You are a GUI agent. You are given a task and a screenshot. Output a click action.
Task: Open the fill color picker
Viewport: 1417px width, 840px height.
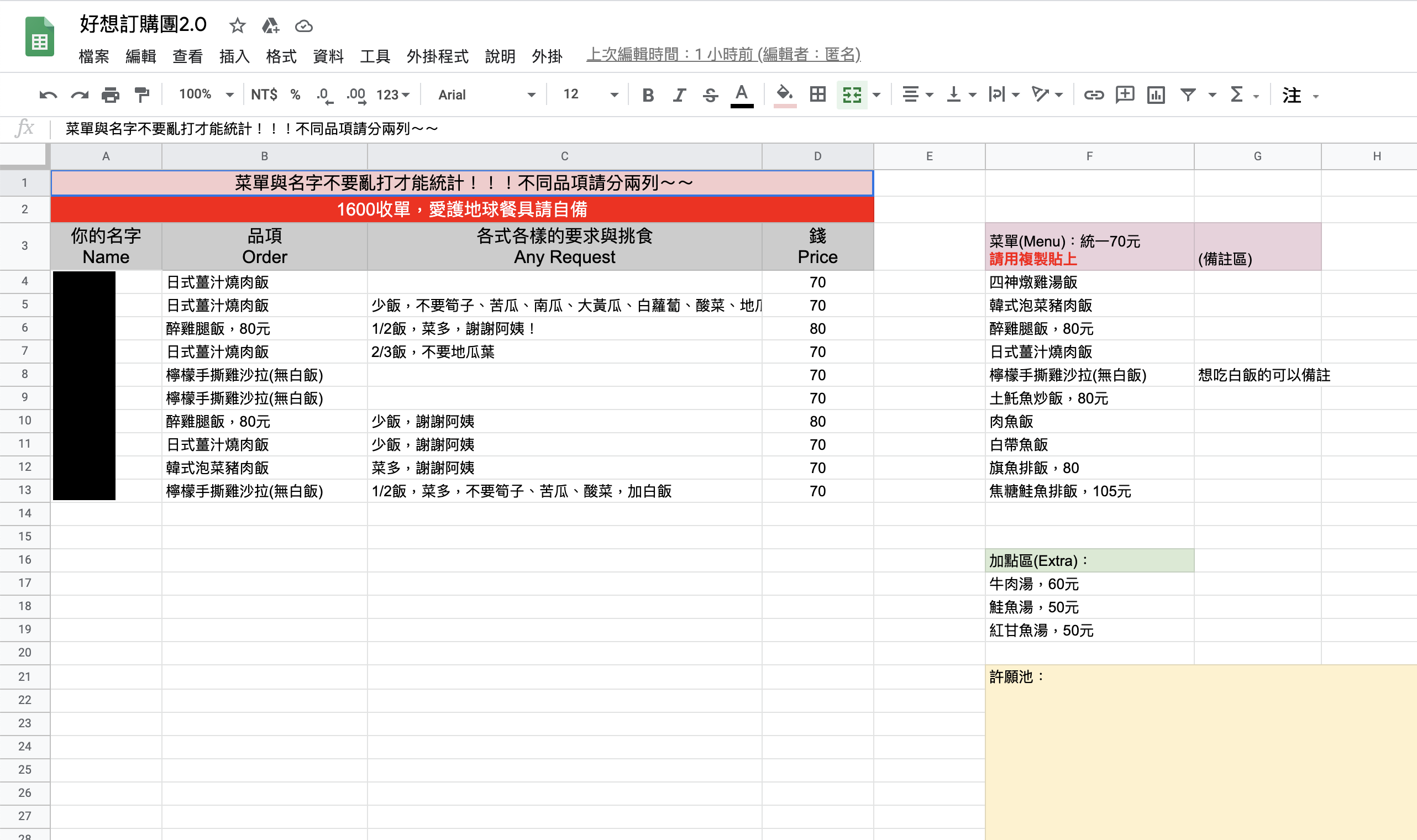(784, 95)
